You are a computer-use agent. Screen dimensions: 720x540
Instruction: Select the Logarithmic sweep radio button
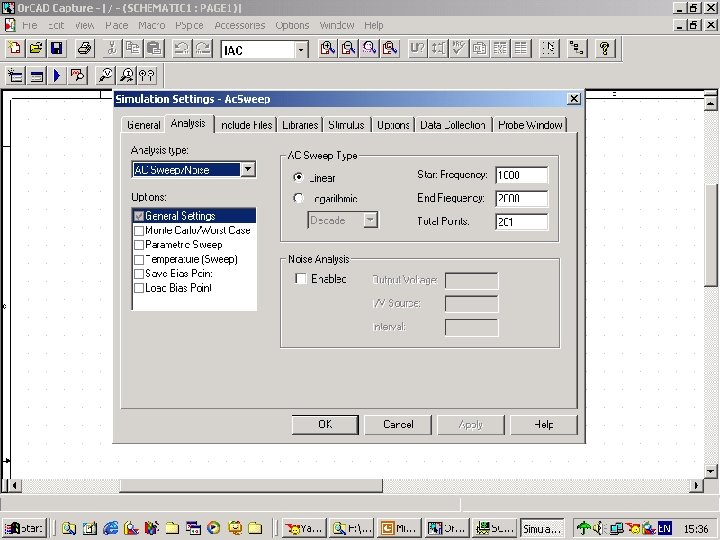pos(298,198)
